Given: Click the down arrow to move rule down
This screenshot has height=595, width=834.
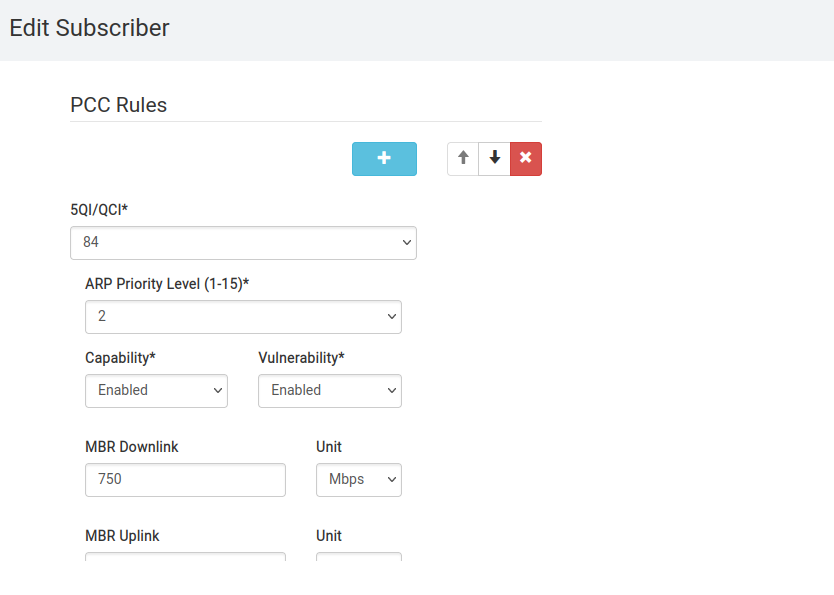Looking at the screenshot, I should (494, 158).
